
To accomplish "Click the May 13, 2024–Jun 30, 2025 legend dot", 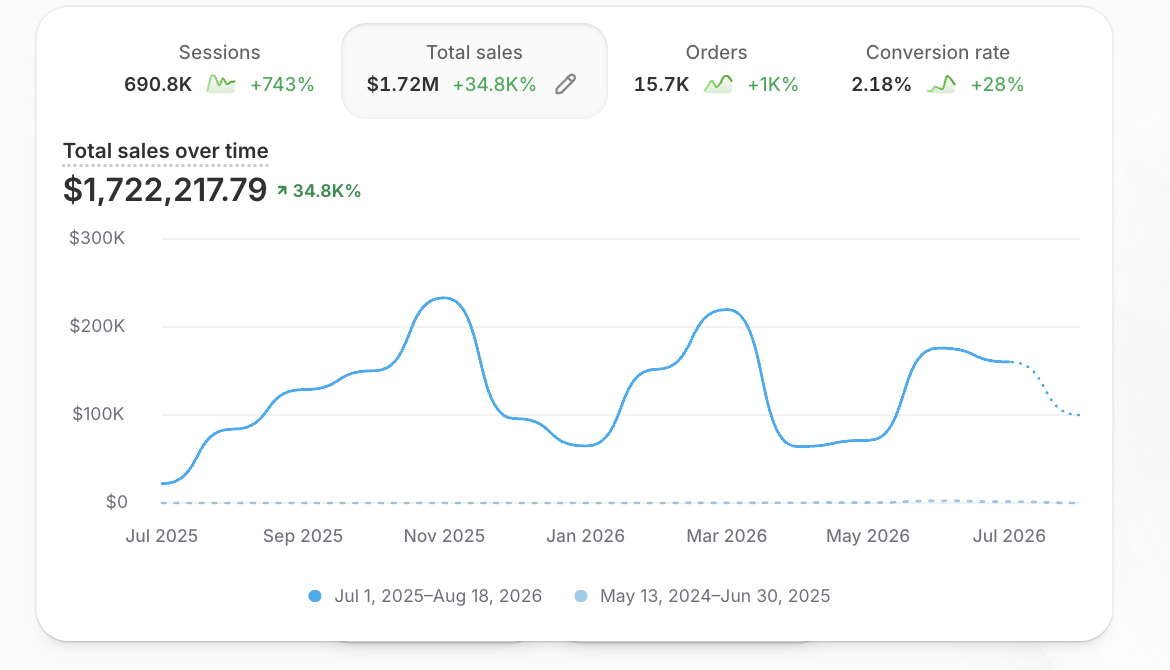I will pyautogui.click(x=581, y=596).
